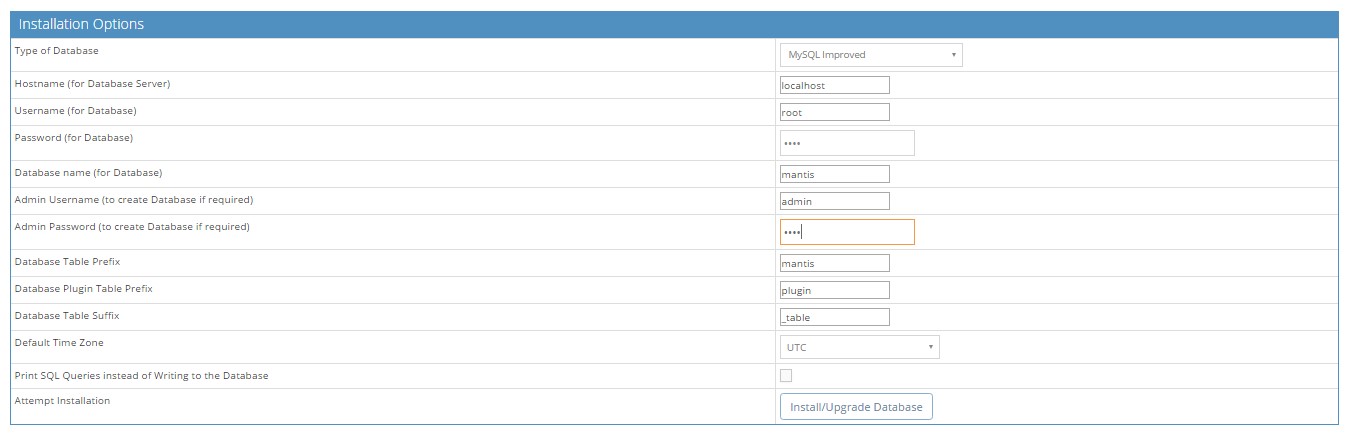Expand the Default Time Zone dropdown

pyautogui.click(x=858, y=348)
